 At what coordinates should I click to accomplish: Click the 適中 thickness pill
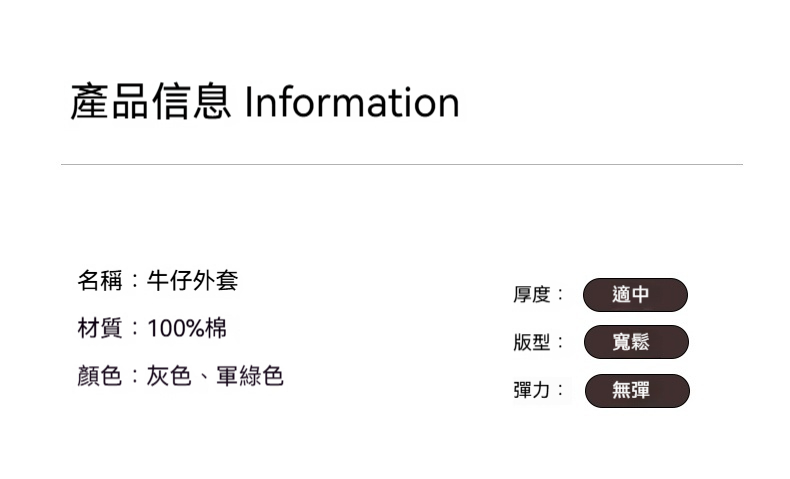[x=635, y=295]
